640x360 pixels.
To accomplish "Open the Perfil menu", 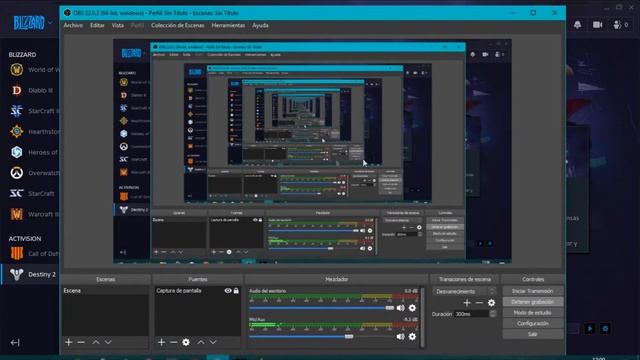I will point(137,25).
